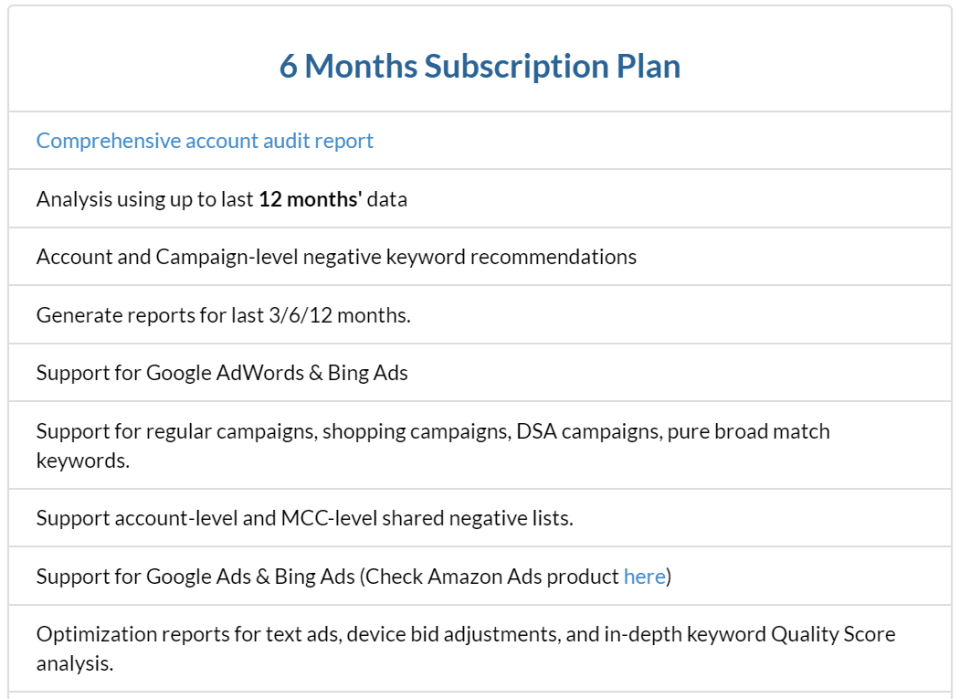The height and width of the screenshot is (699, 960).
Task: Click the 'Check Amazon Ads product' text
Action: tap(492, 577)
